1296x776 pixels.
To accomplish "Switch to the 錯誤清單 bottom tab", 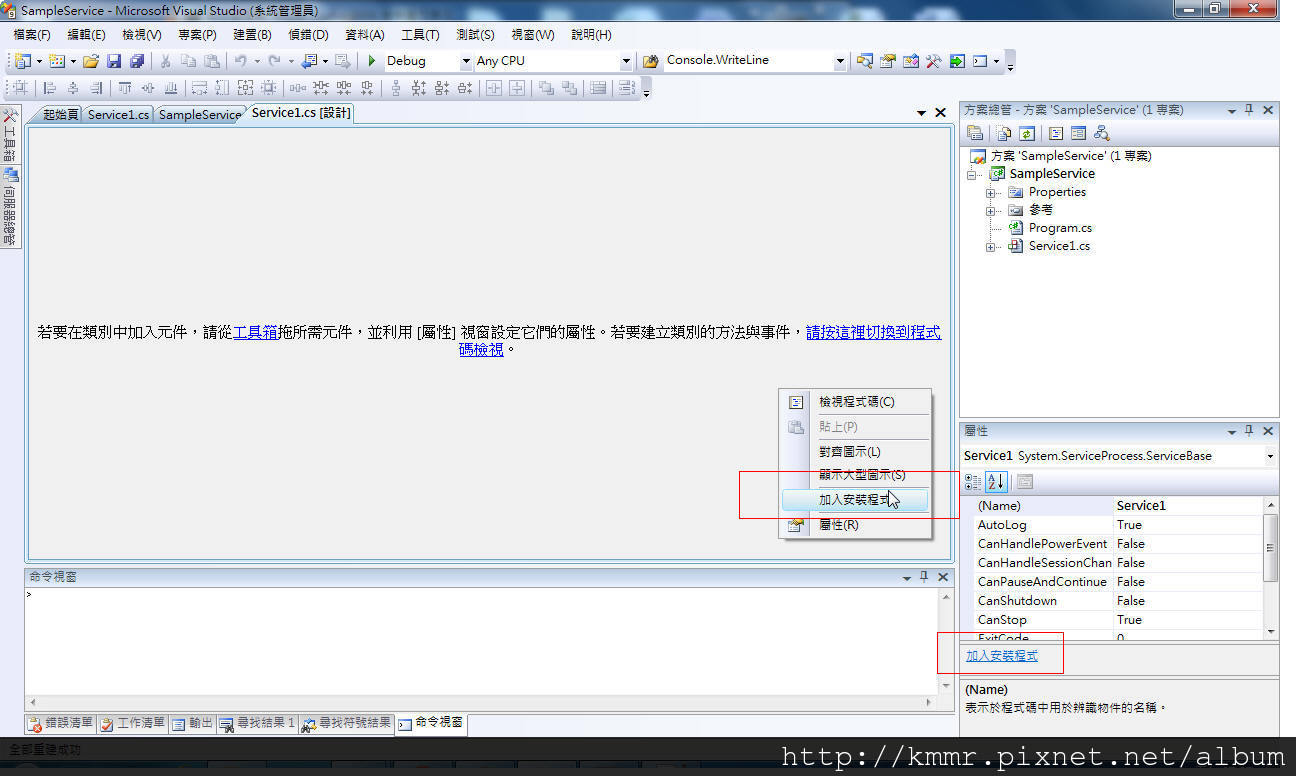I will click(61, 723).
